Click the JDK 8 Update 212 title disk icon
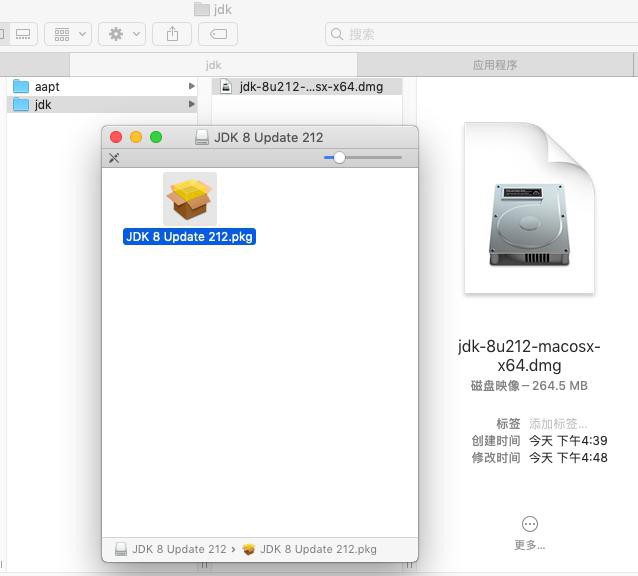 202,137
